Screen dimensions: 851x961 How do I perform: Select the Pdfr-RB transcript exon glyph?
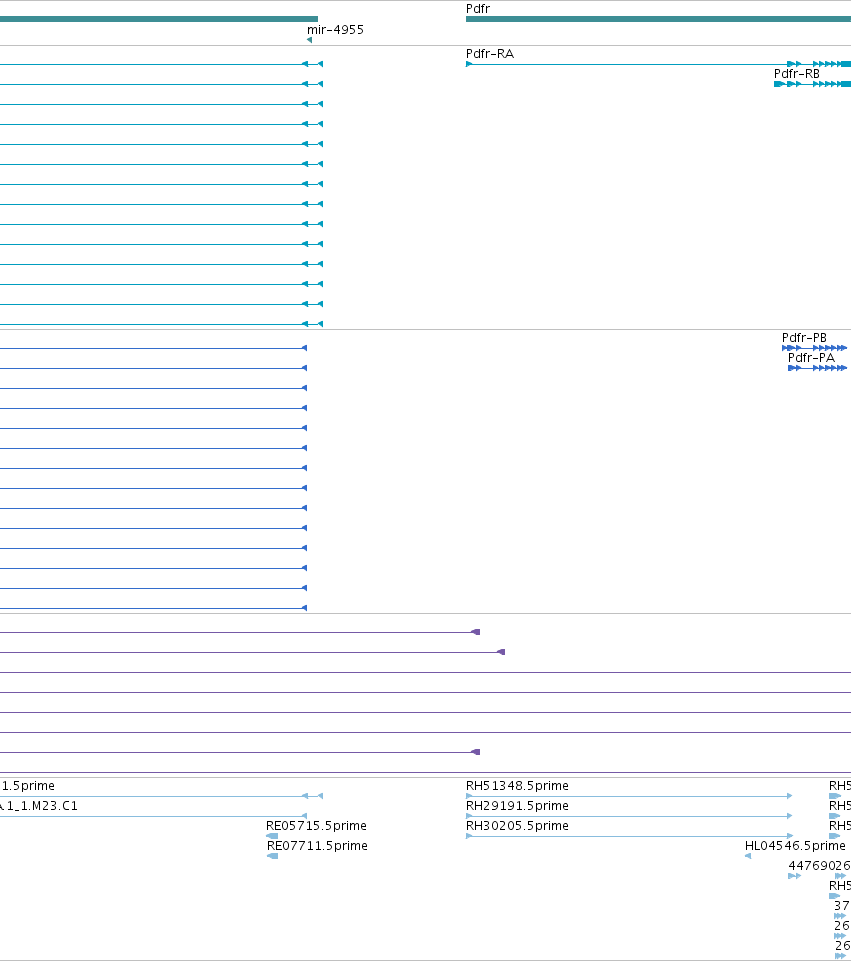[812, 84]
